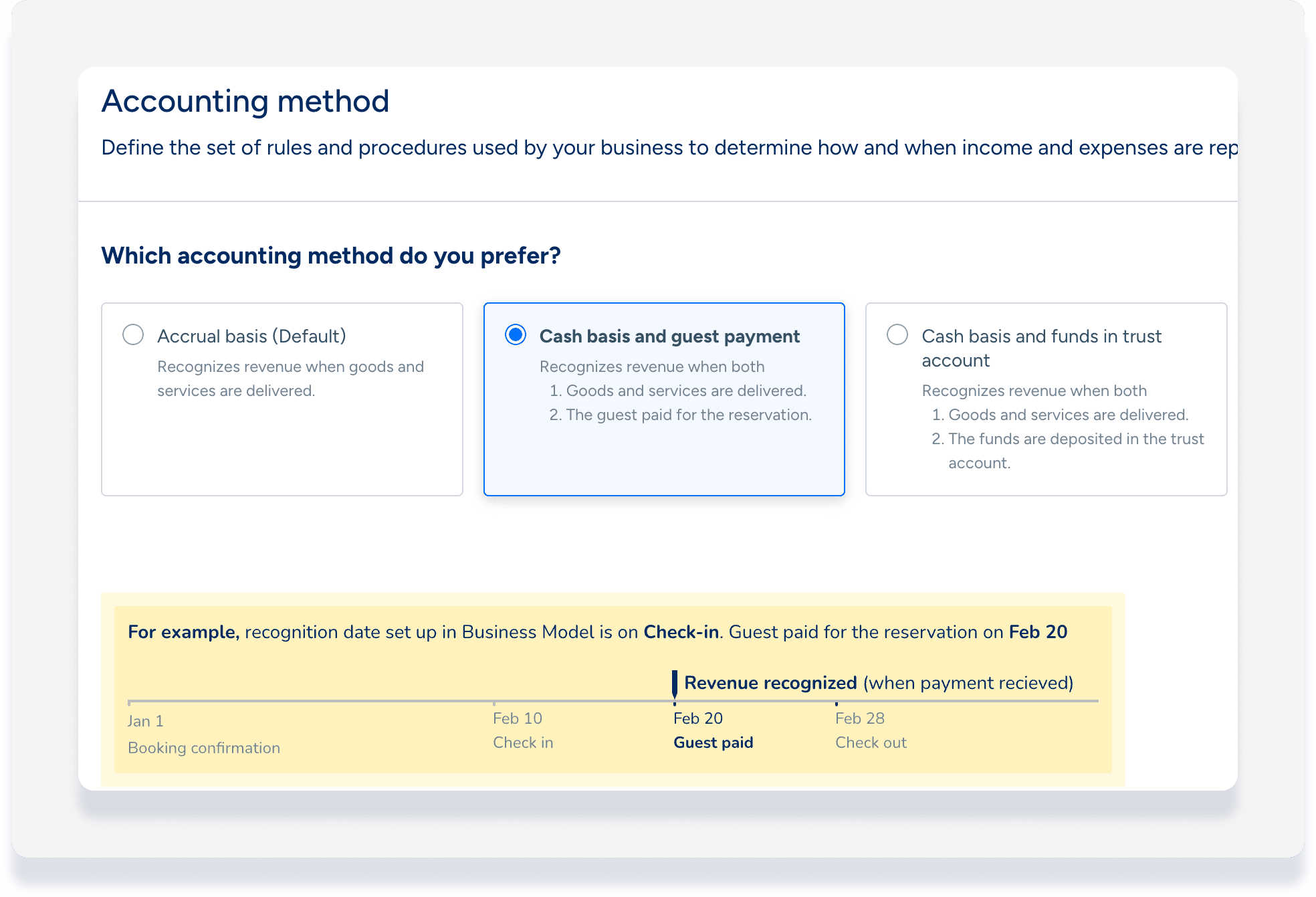Select Cash basis and guest payment radio
1316x897 pixels.
pos(516,334)
